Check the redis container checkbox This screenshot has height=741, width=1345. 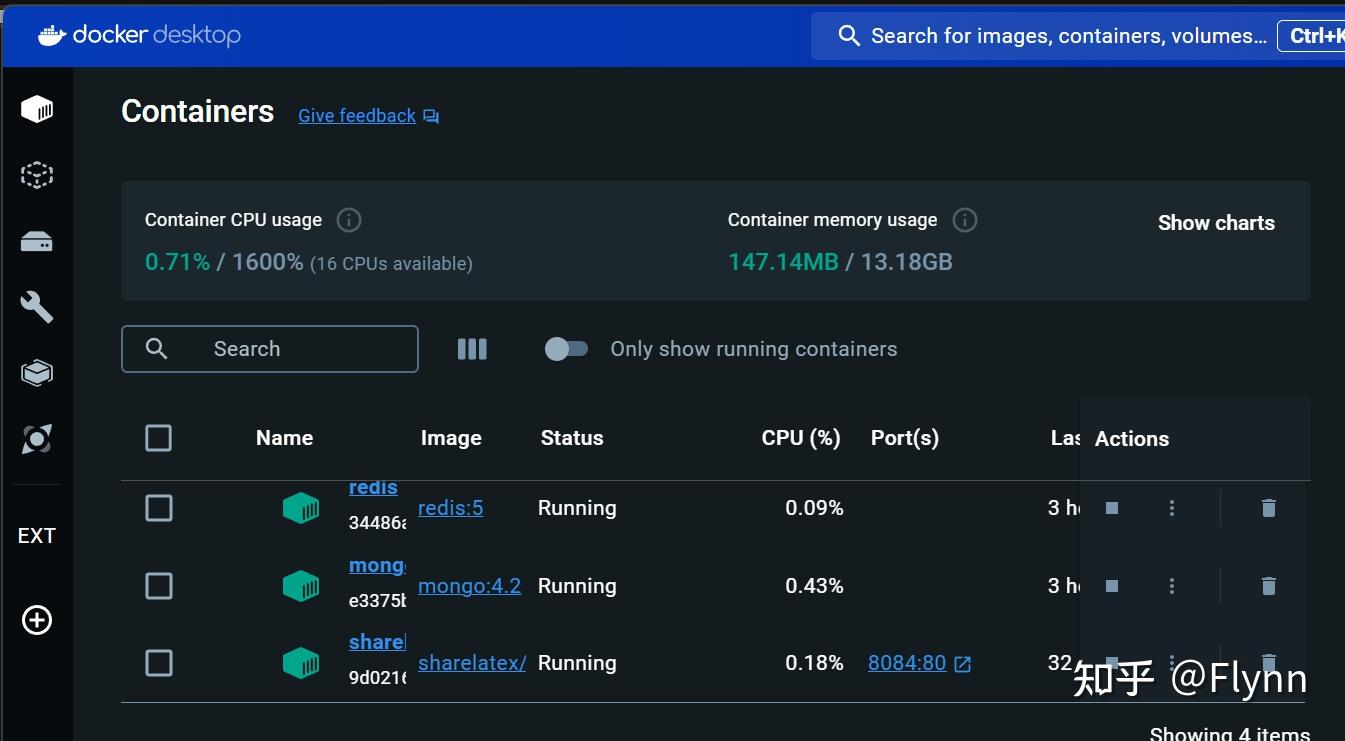[x=159, y=508]
